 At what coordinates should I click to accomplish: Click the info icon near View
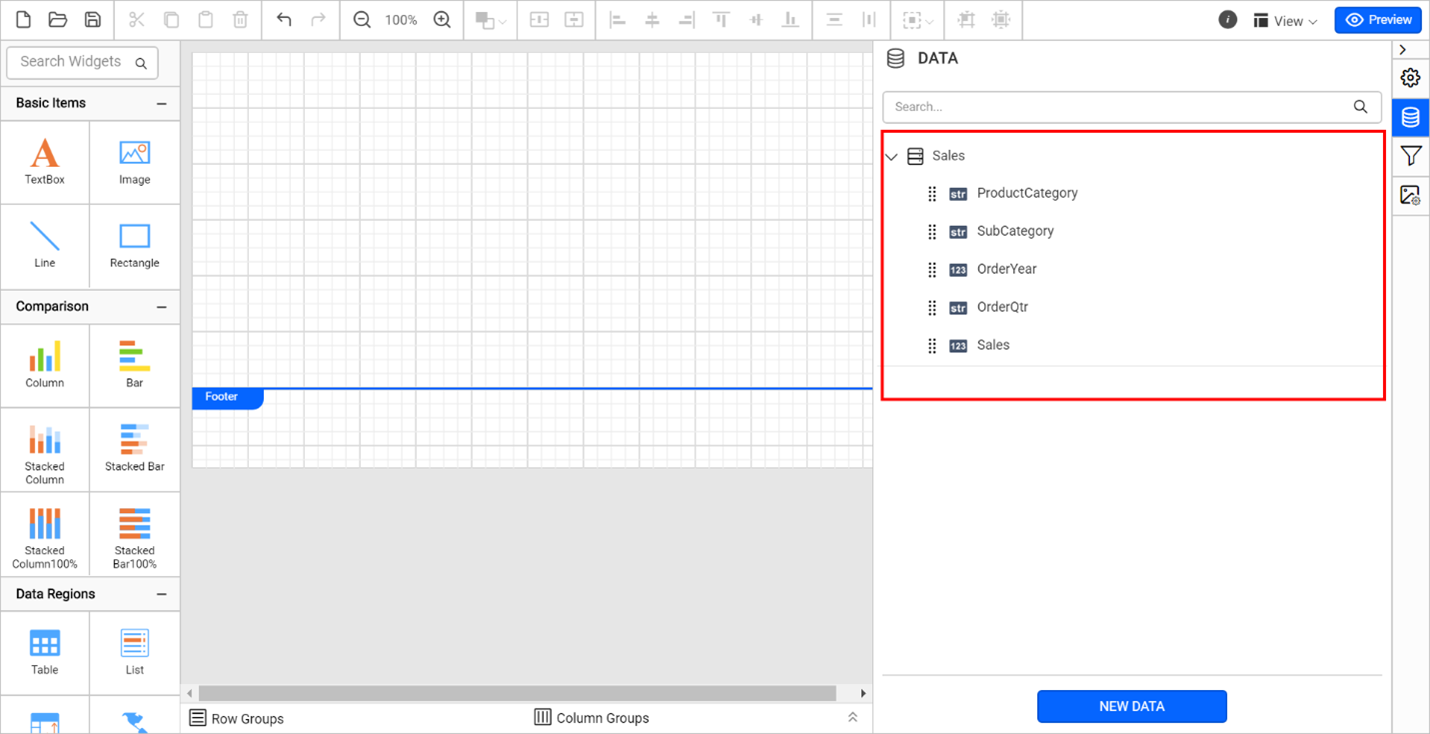pos(1228,20)
